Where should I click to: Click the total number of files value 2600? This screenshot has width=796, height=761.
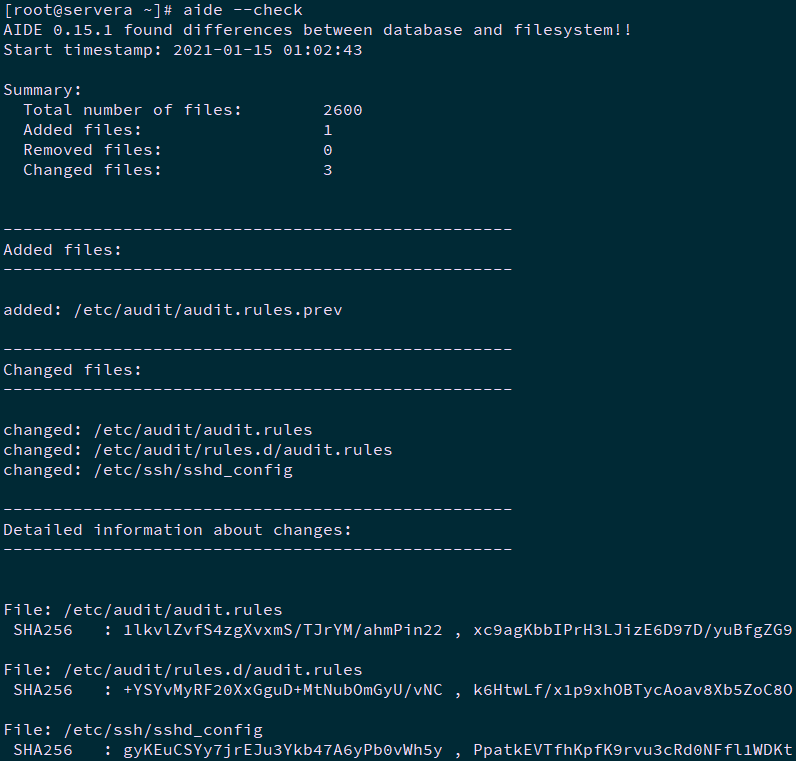pos(342,110)
